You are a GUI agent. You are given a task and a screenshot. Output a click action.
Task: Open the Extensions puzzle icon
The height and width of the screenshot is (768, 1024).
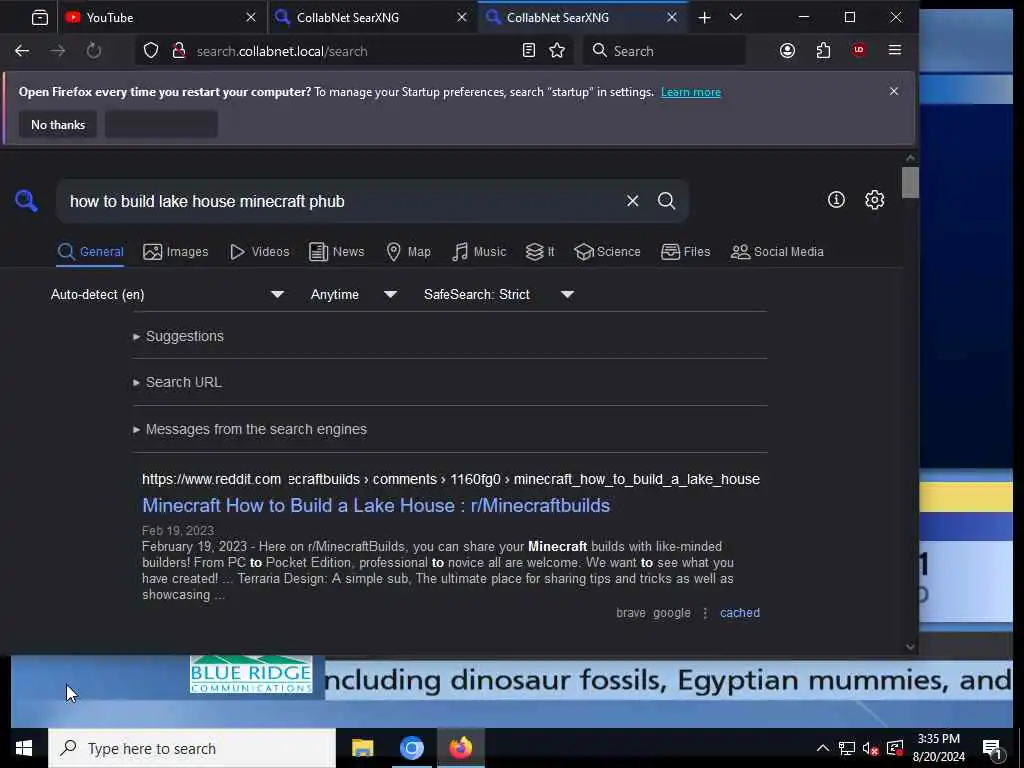tap(824, 50)
